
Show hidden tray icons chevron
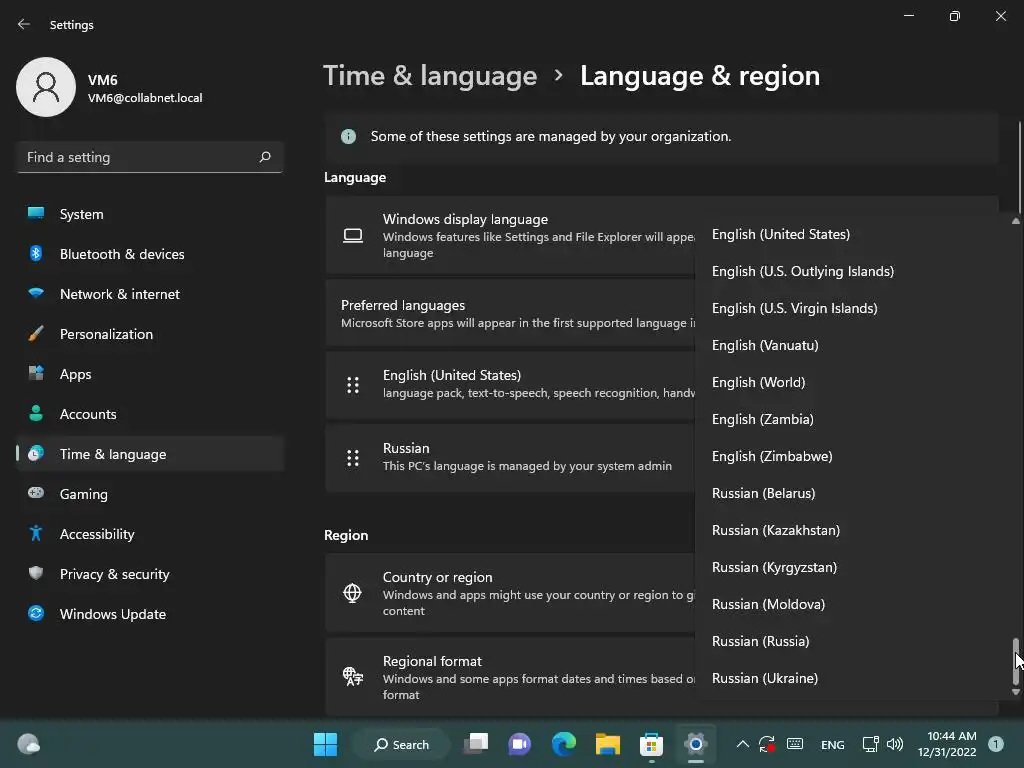pos(743,744)
